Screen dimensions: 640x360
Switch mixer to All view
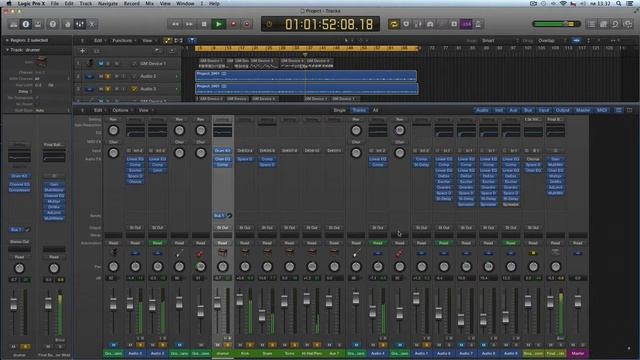tap(376, 110)
